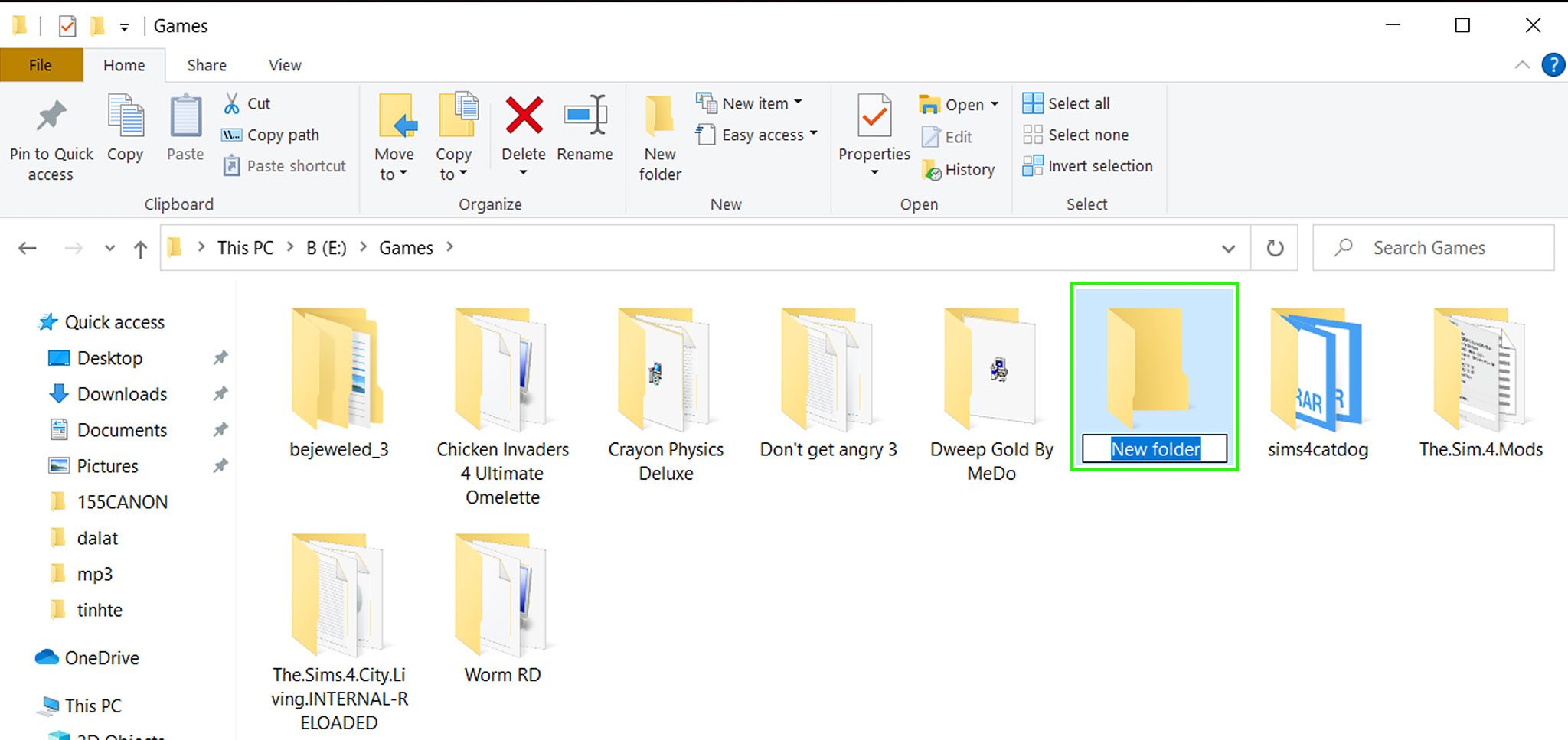Select the sims4catdog RAR folder
This screenshot has width=1568, height=740.
pos(1318,383)
